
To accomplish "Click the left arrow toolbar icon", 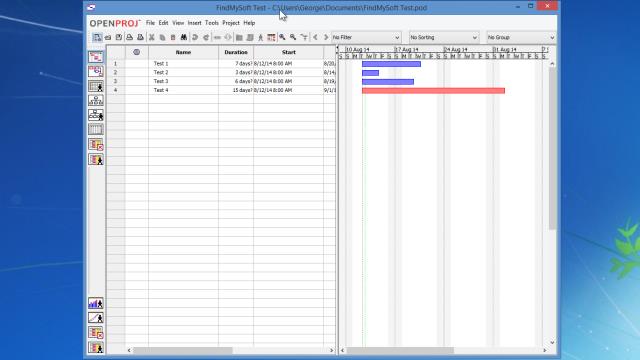I will (315, 38).
